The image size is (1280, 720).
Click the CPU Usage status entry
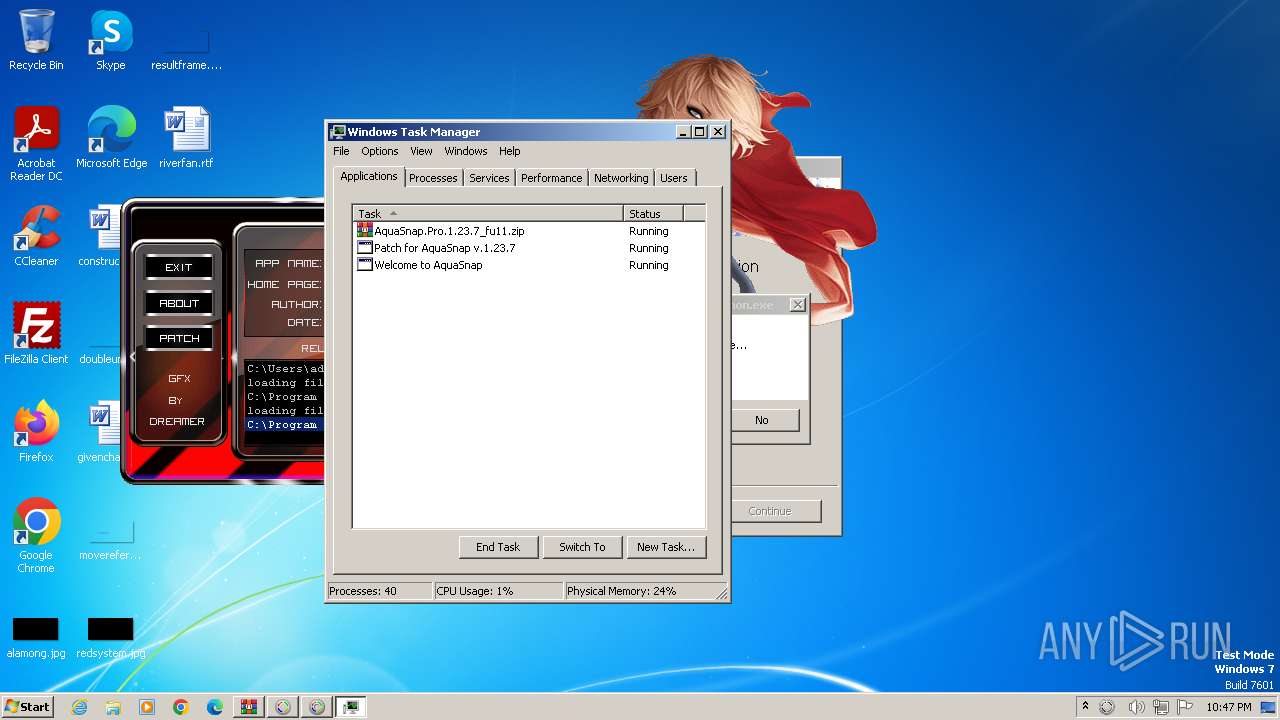[498, 591]
